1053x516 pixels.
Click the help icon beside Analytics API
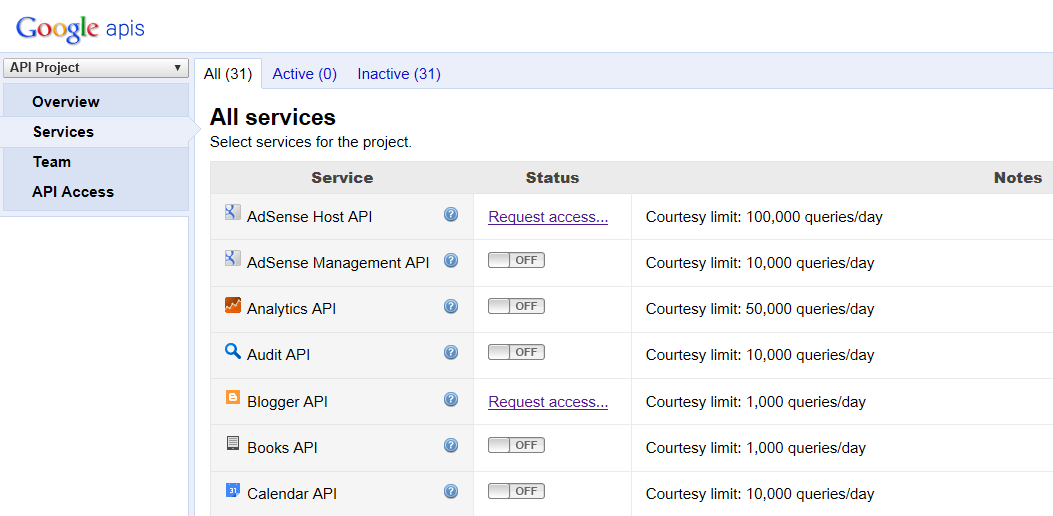[x=451, y=307]
